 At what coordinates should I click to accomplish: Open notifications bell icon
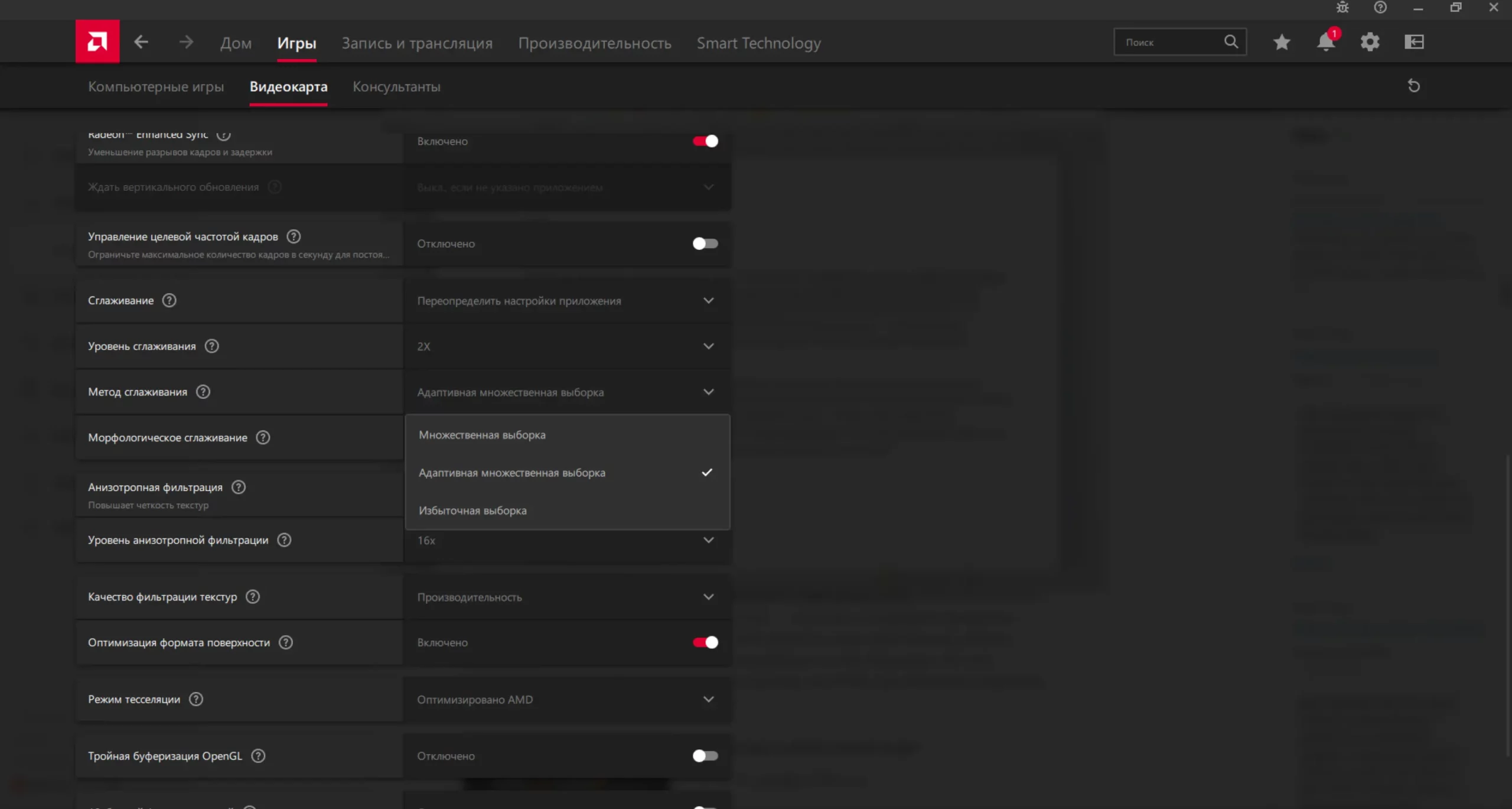1325,42
